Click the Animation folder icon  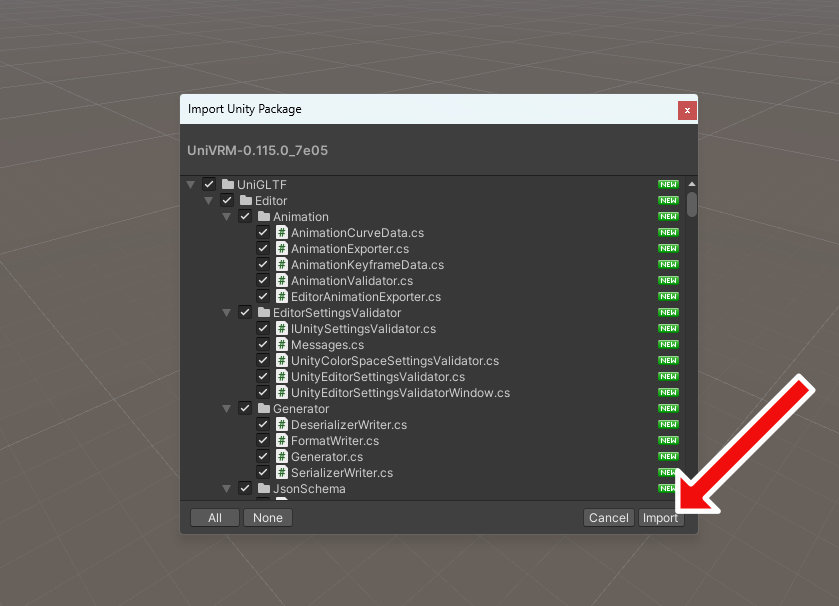[x=264, y=217]
